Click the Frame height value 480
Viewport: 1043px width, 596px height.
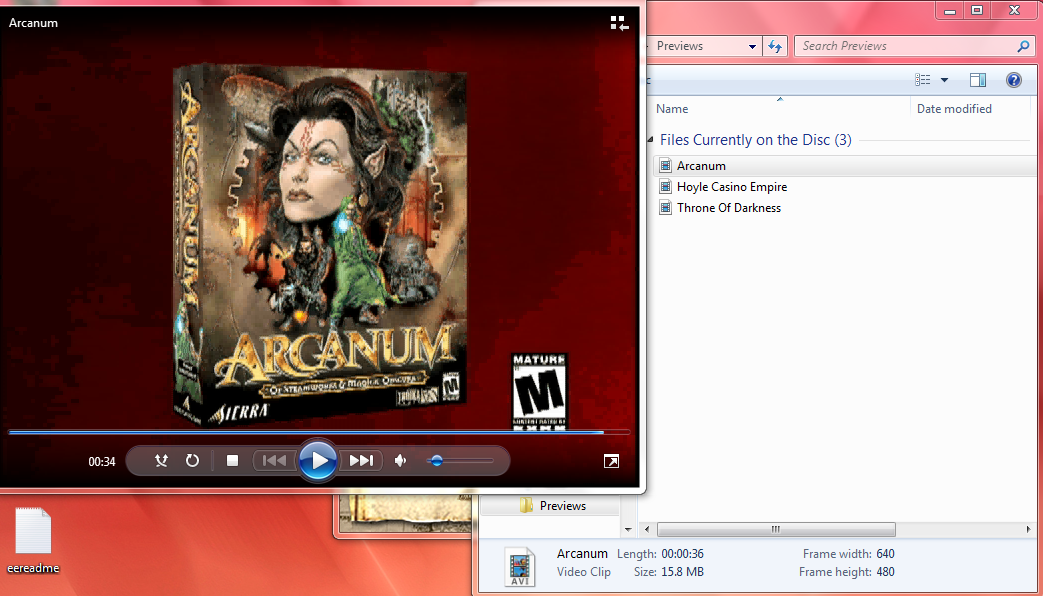pos(885,572)
